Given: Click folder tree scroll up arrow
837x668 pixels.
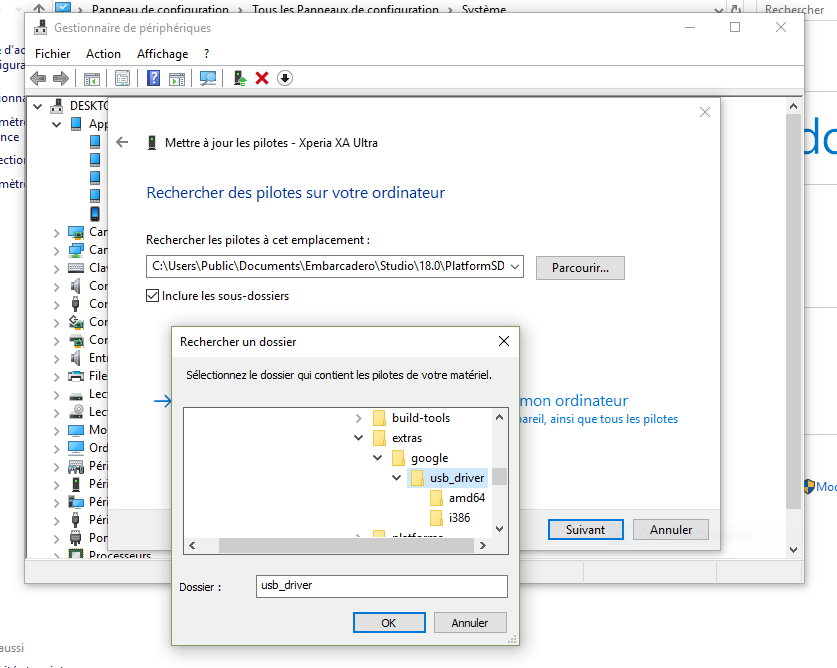Looking at the screenshot, I should (x=499, y=417).
